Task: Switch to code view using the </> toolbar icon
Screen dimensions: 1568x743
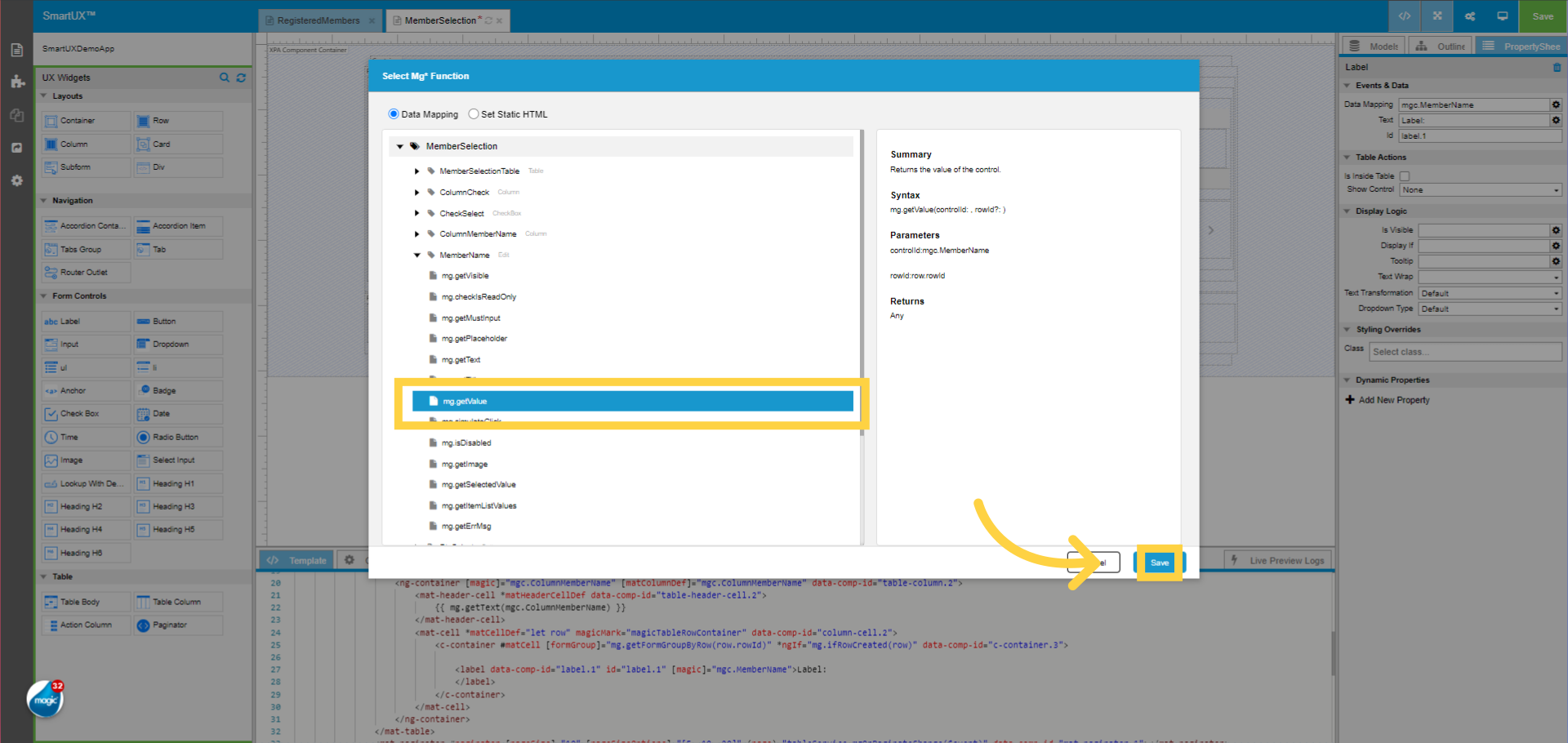Action: 1404,16
